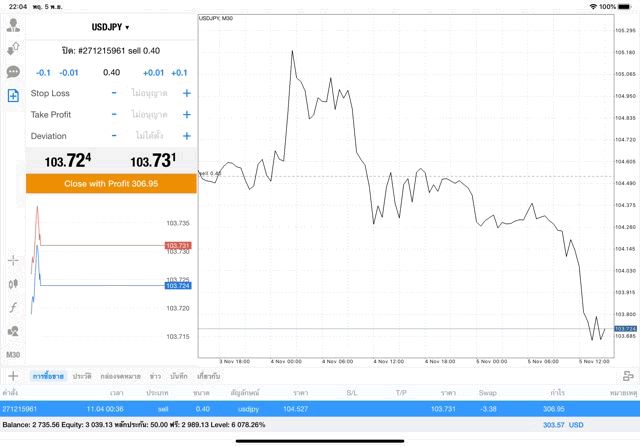
Task: Increase Deviation with plus
Action: click(x=187, y=136)
